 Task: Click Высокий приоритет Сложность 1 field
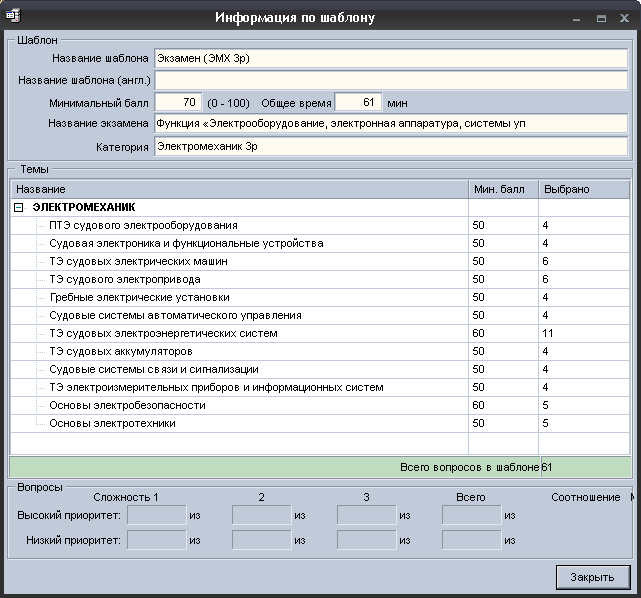point(157,515)
